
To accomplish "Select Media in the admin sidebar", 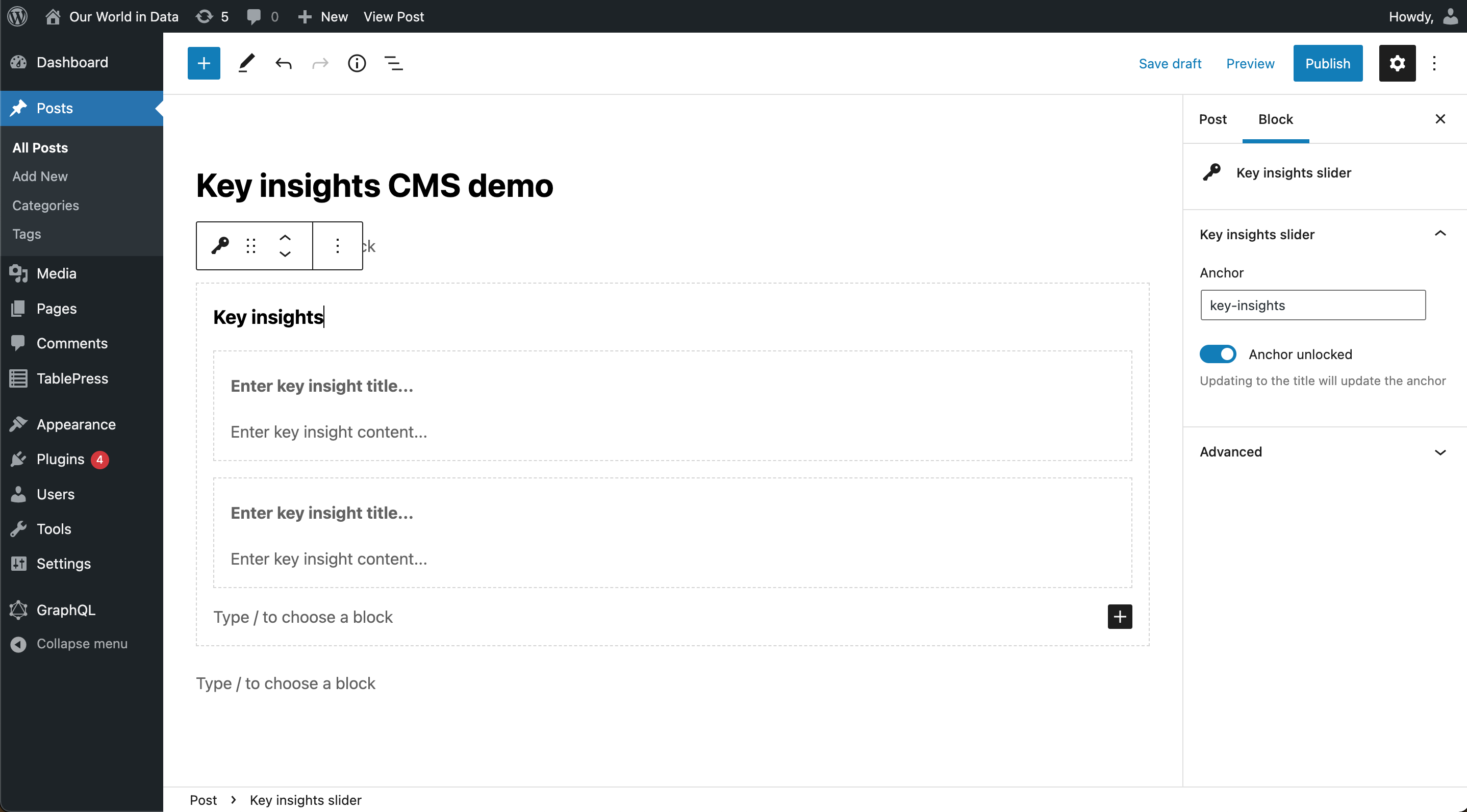I will coord(55,273).
